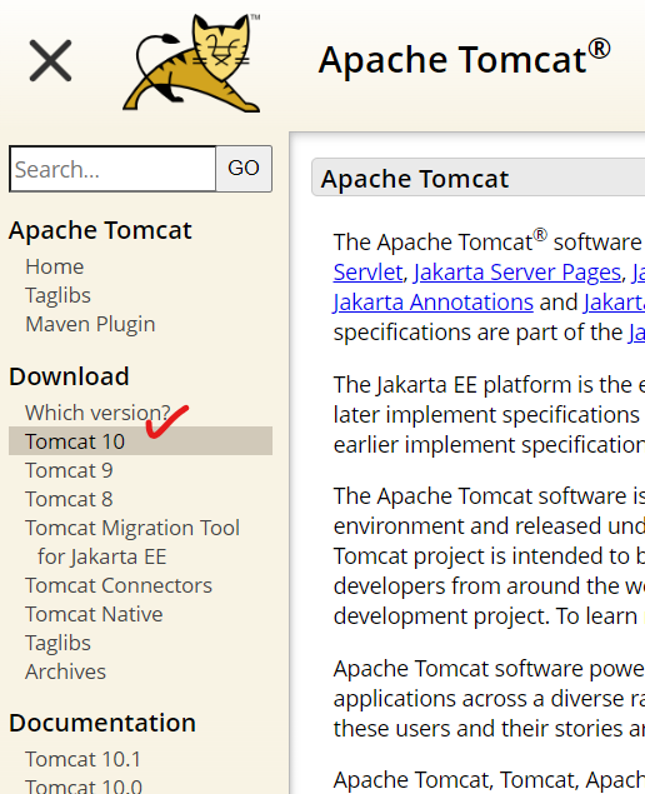Open Tomcat Connectors download link
Viewport: 646px width, 794px height.
118,586
